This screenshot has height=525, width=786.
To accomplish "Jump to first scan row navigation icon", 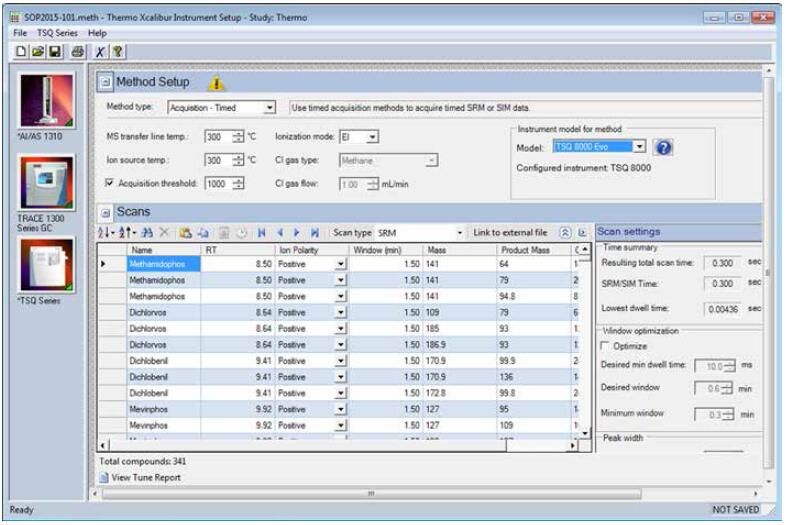I will tap(261, 231).
